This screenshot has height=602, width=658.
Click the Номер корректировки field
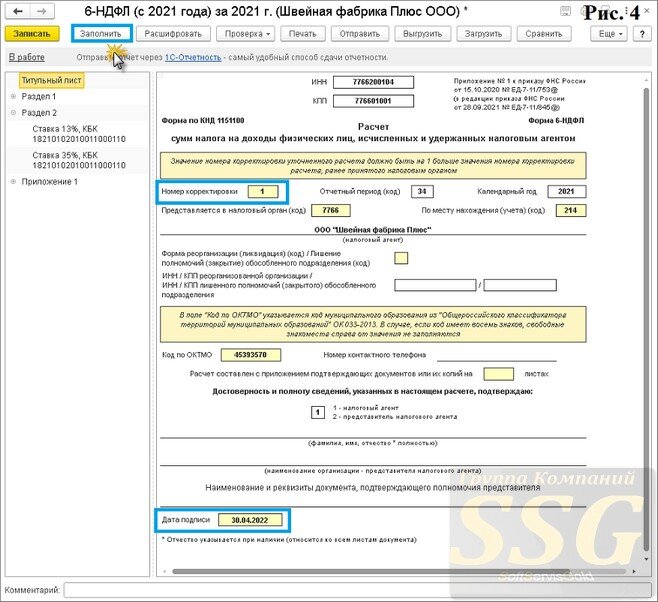(x=263, y=192)
